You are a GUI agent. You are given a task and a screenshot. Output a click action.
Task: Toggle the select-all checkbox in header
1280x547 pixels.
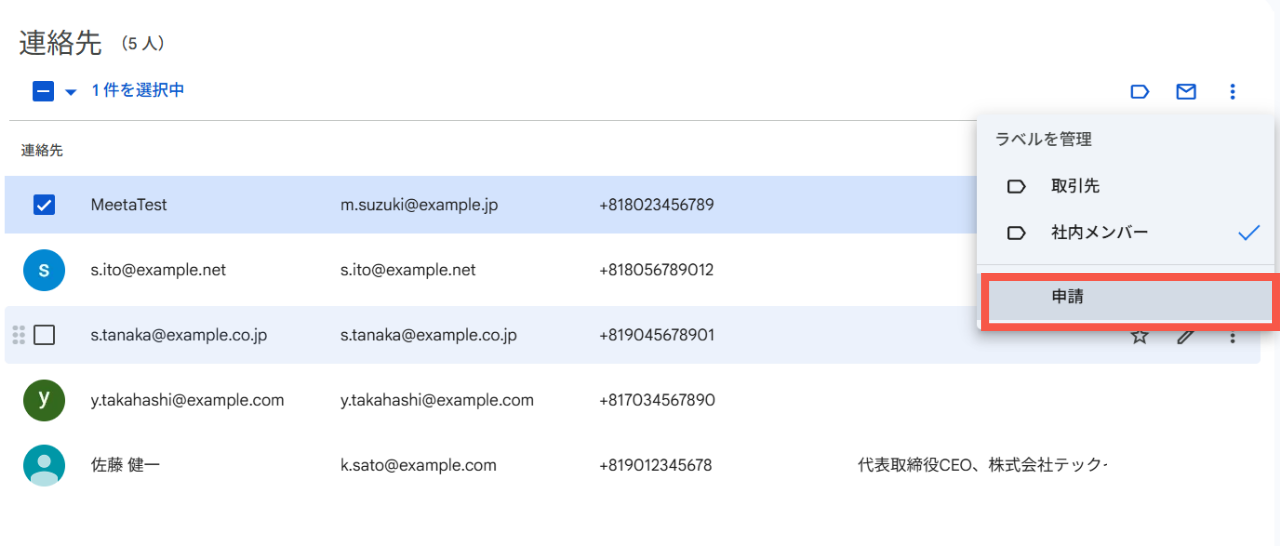click(43, 91)
